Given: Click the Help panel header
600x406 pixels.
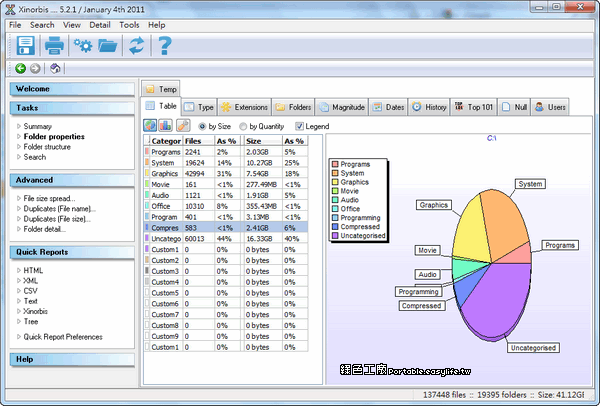Looking at the screenshot, I should click(x=72, y=359).
